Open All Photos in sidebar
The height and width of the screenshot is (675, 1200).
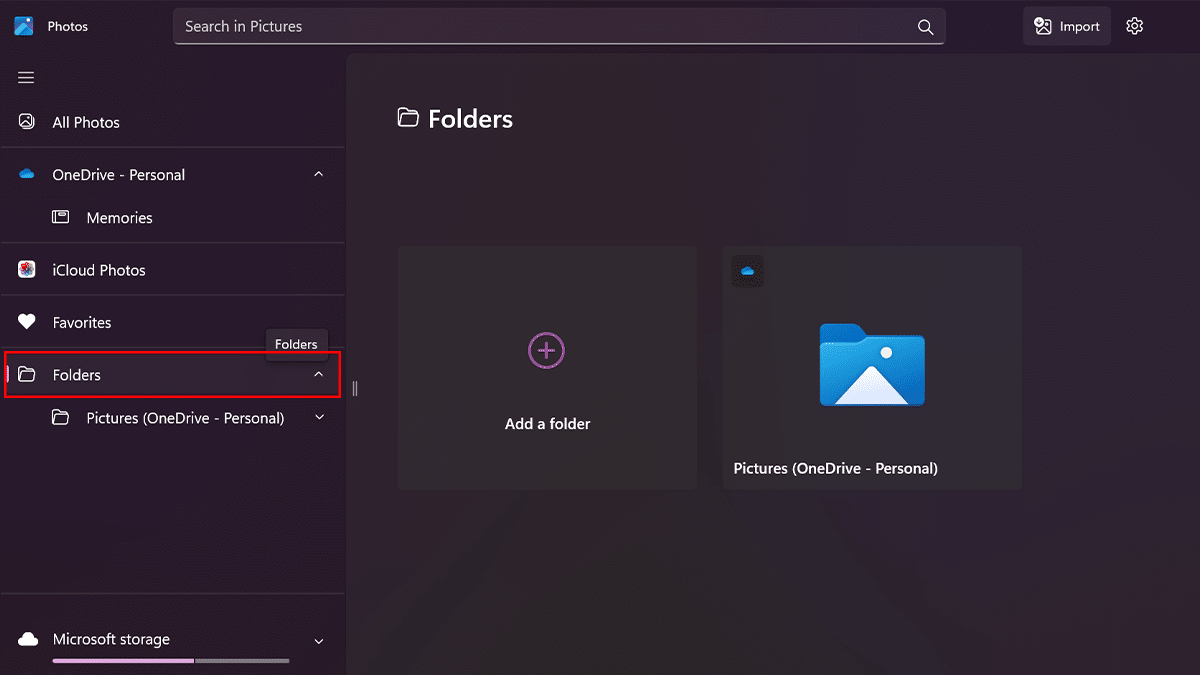[x=86, y=122]
